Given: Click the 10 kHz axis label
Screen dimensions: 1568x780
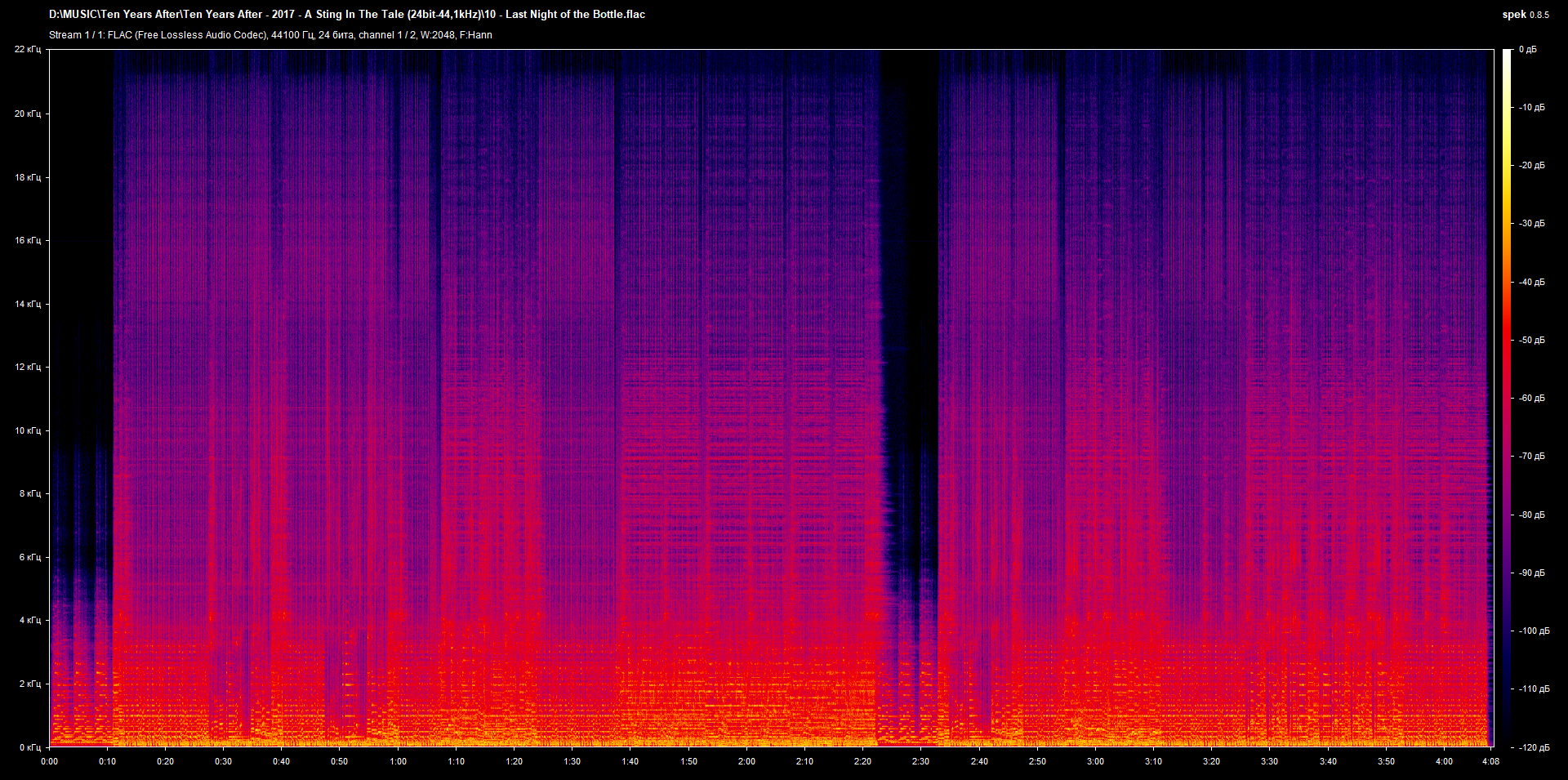Looking at the screenshot, I should pos(28,430).
